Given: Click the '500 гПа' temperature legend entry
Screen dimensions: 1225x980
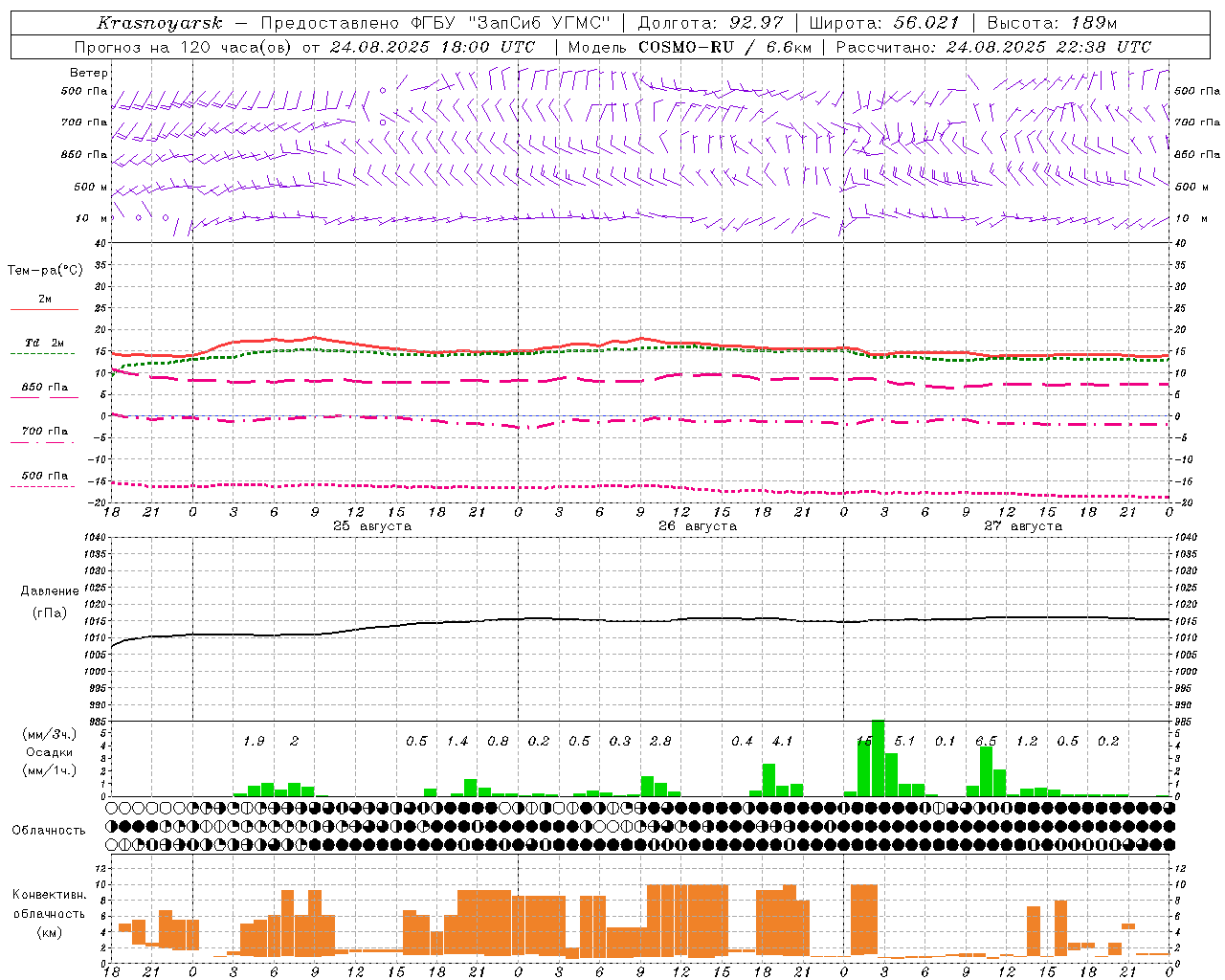Looking at the screenshot, I should tap(45, 476).
